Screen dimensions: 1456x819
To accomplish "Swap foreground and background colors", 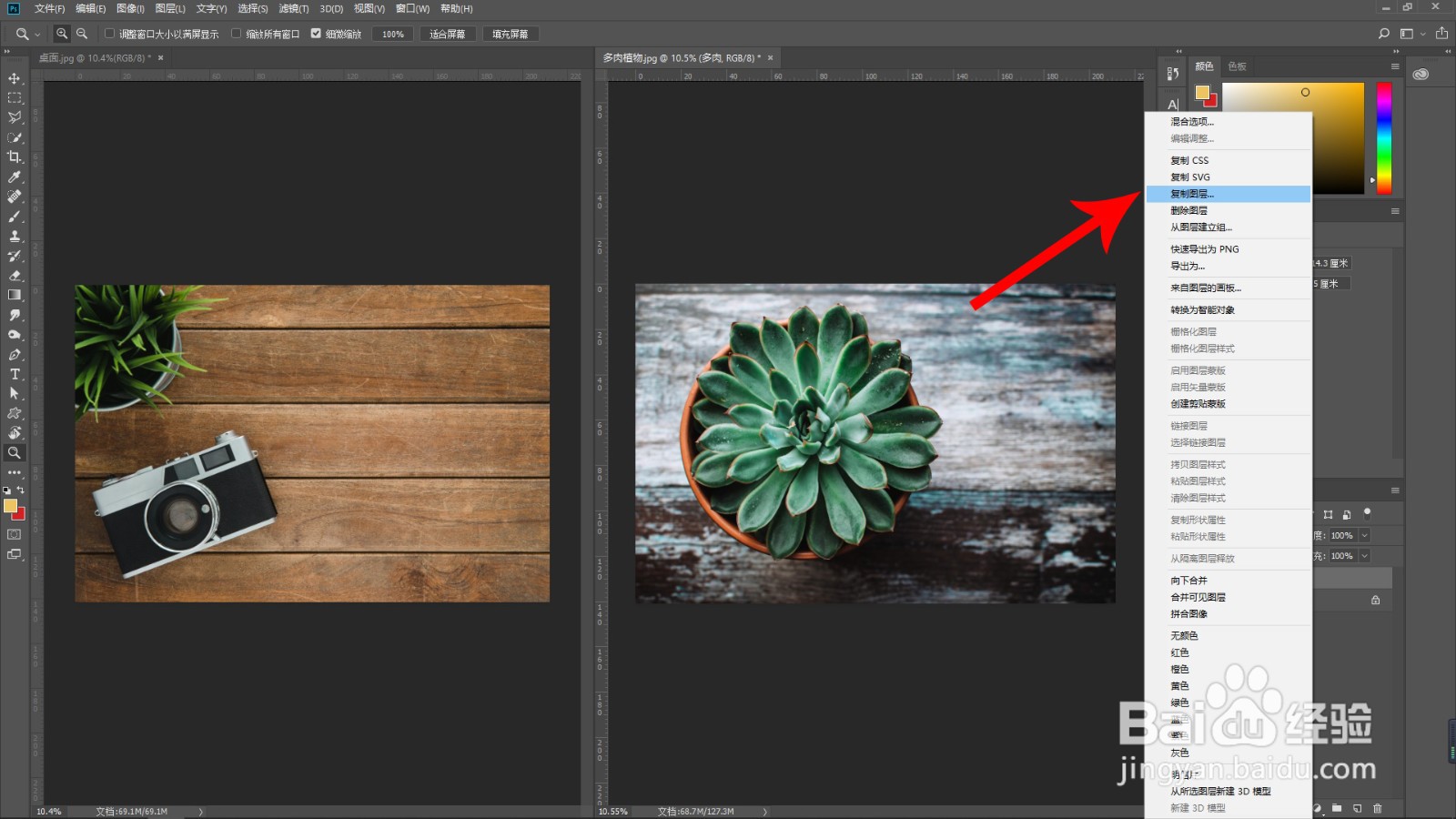I will (21, 490).
